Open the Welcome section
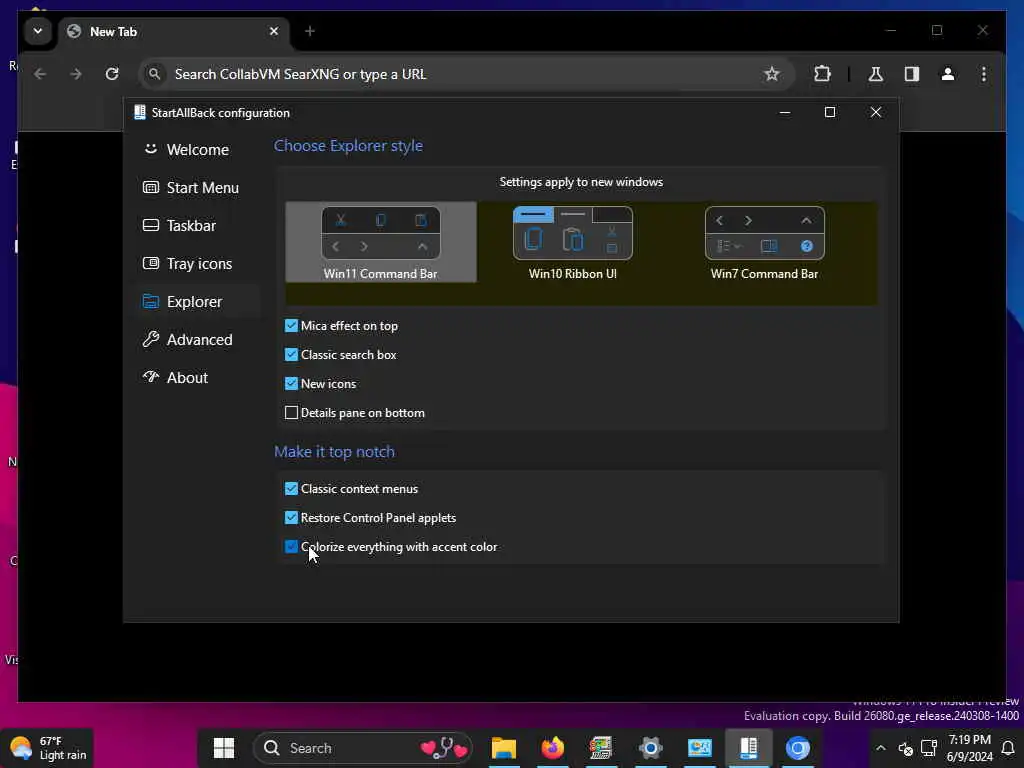Viewport: 1024px width, 768px height. (x=186, y=150)
